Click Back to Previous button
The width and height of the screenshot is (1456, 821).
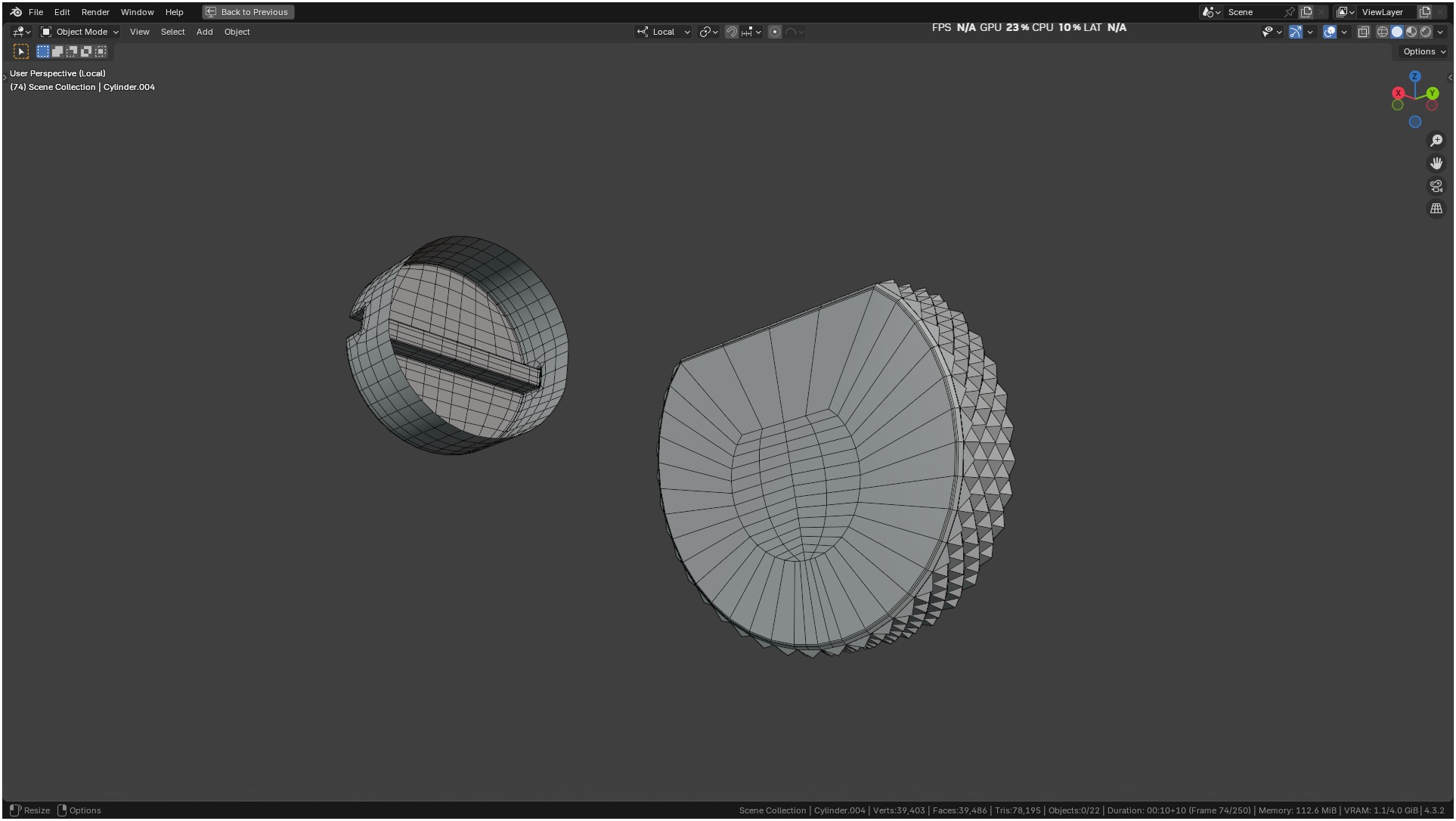[248, 12]
